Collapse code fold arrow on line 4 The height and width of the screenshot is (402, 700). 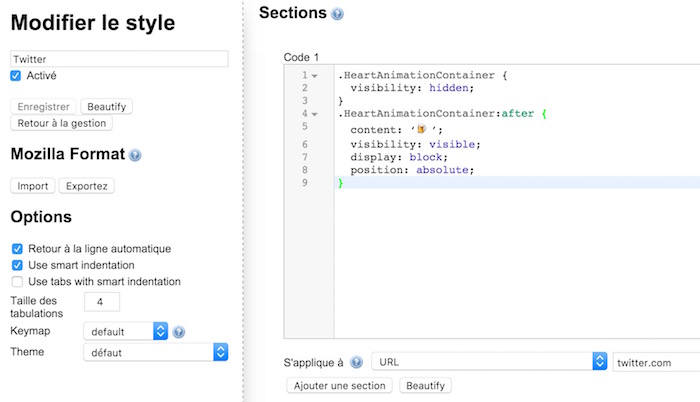coord(314,115)
